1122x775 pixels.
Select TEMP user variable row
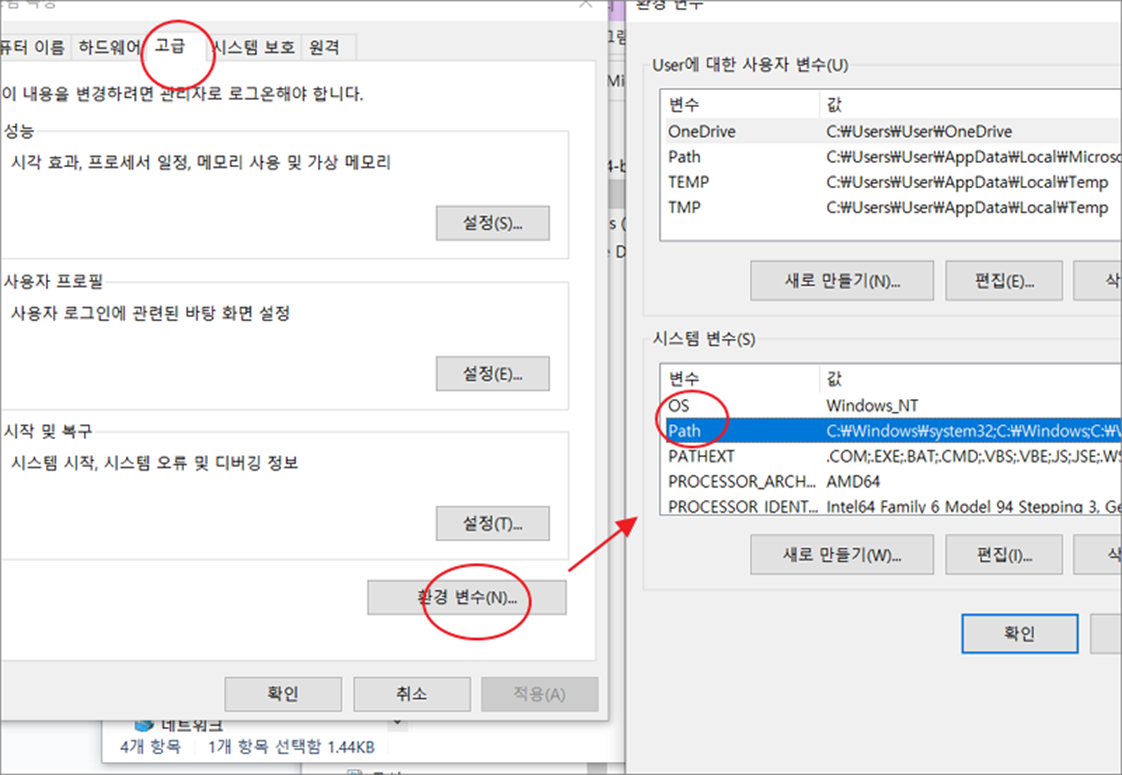tap(890, 182)
